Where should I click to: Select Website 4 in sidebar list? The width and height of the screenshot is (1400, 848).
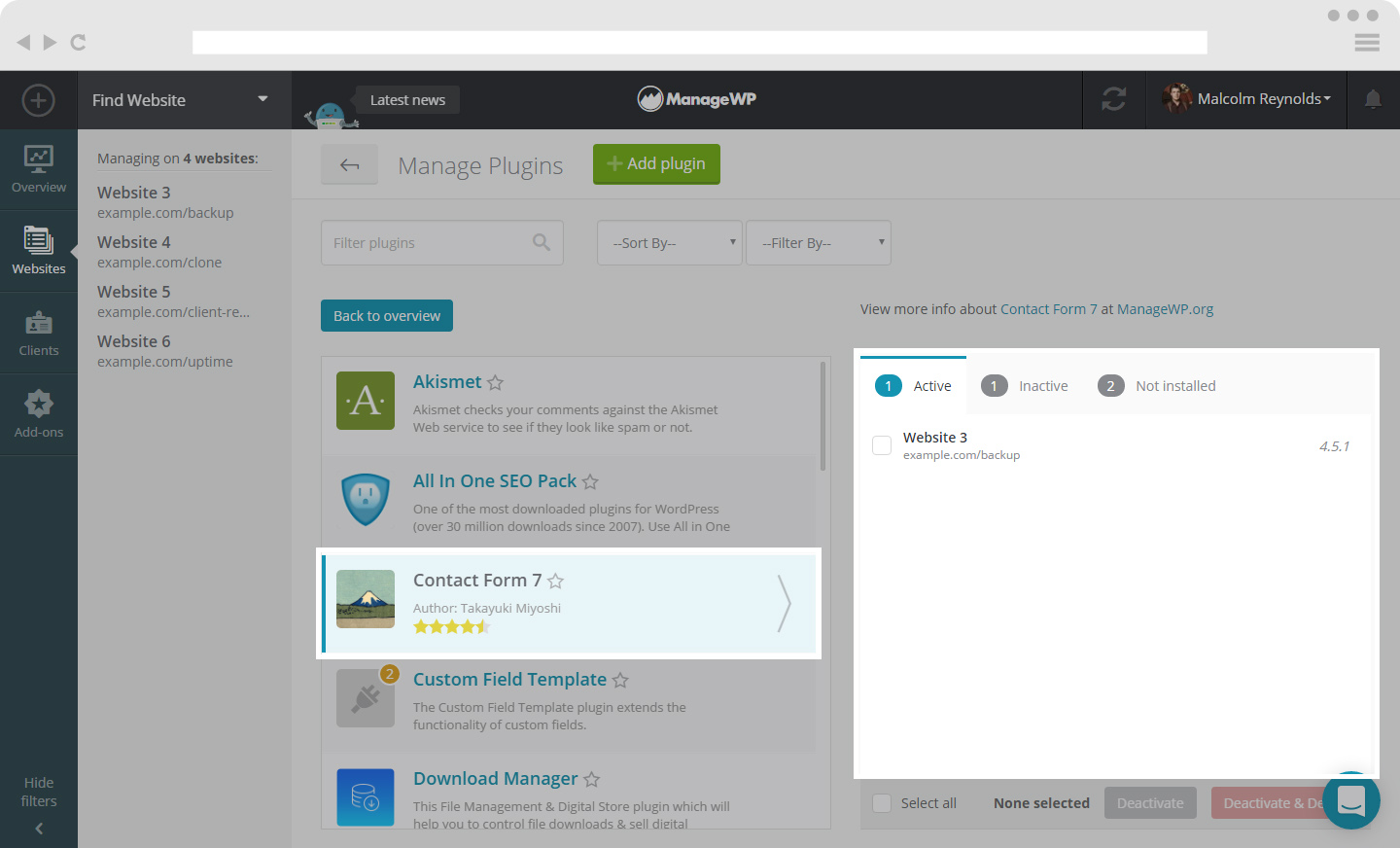coord(159,252)
